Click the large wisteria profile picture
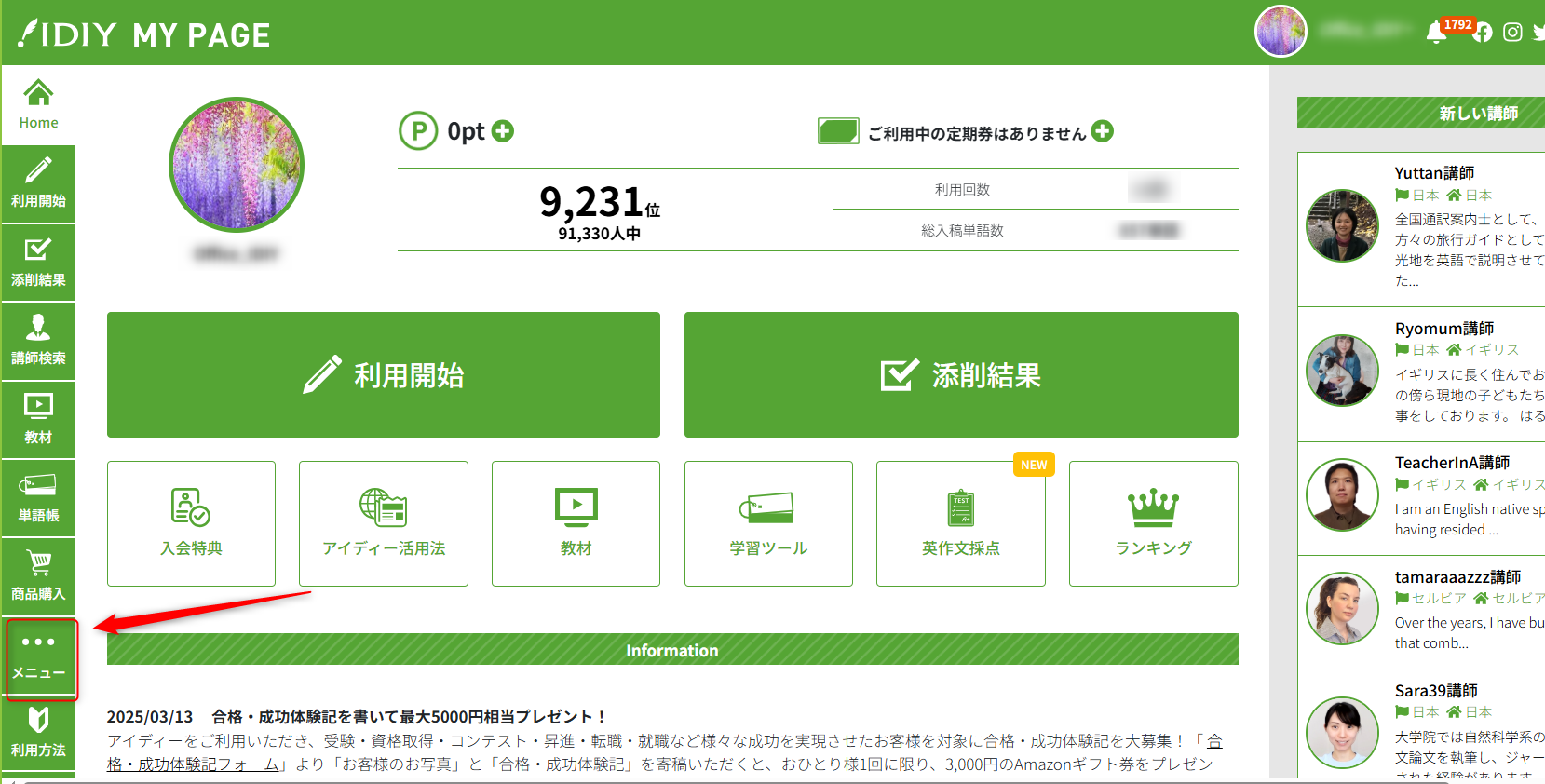Viewport: 1545px width, 784px height. click(237, 165)
